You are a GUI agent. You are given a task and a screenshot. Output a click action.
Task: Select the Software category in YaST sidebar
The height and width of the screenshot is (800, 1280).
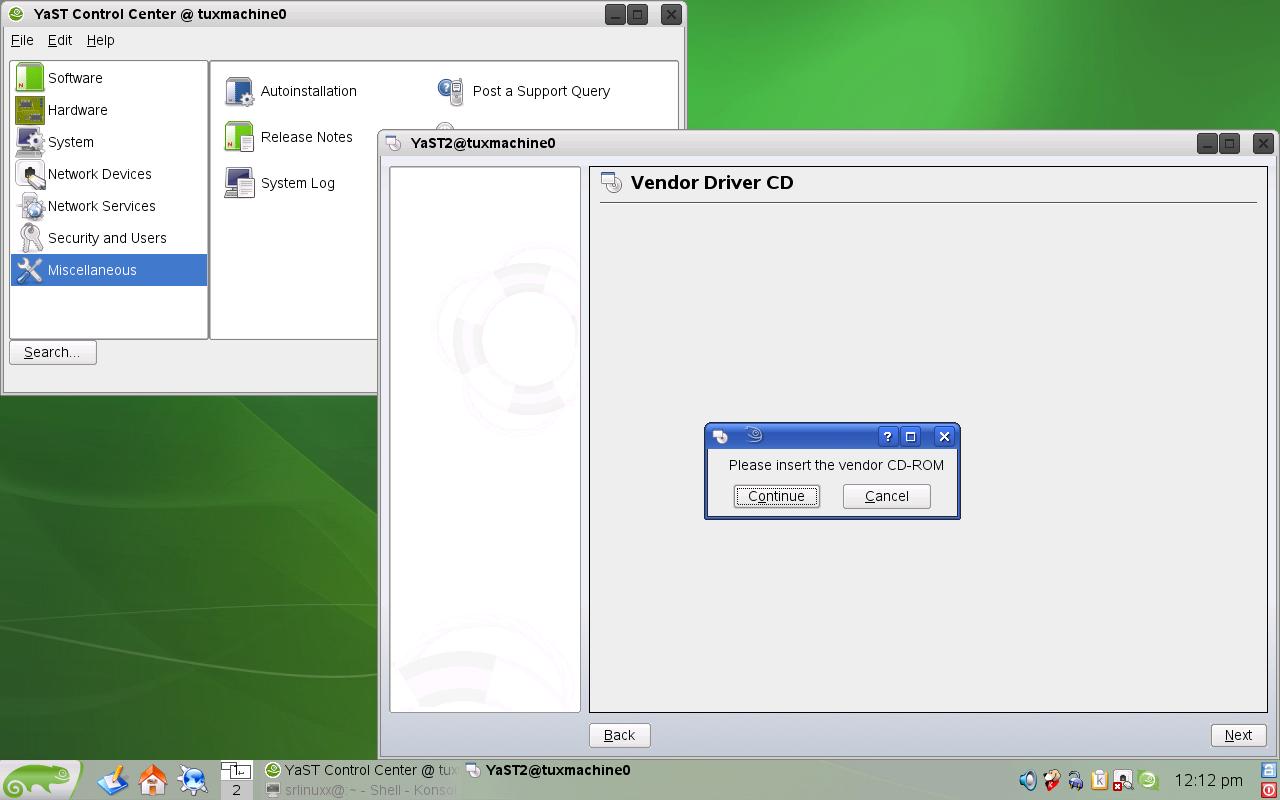coord(109,78)
